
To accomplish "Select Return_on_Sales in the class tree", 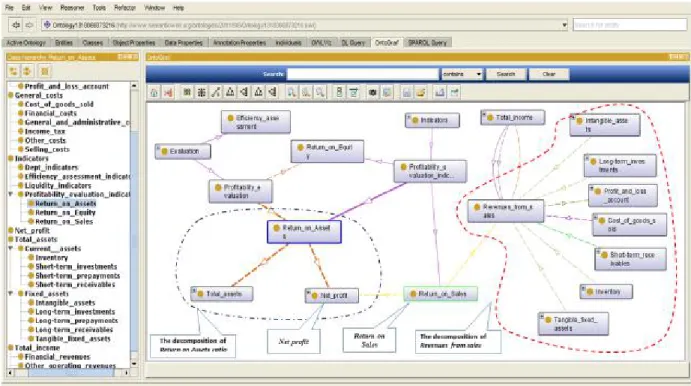I will point(64,221).
